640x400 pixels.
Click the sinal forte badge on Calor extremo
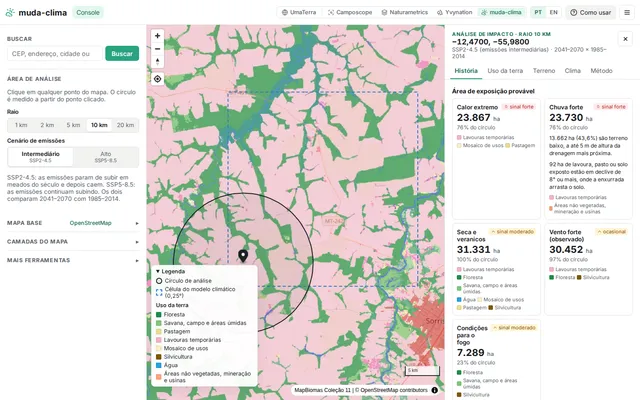pyautogui.click(x=519, y=107)
